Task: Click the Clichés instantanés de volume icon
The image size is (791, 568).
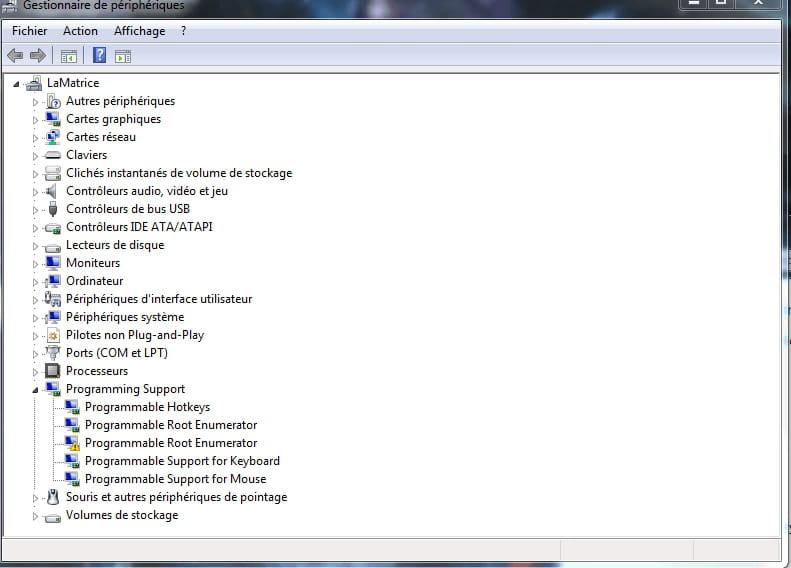Action: (53, 174)
